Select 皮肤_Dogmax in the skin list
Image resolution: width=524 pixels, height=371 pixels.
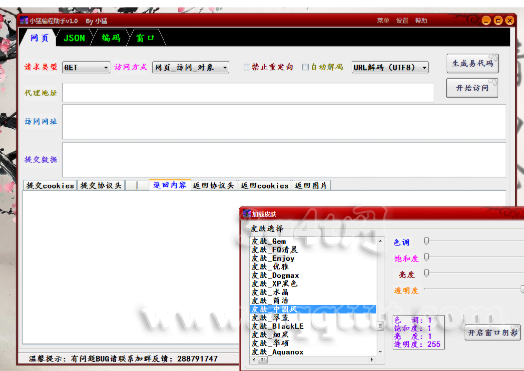coord(313,275)
